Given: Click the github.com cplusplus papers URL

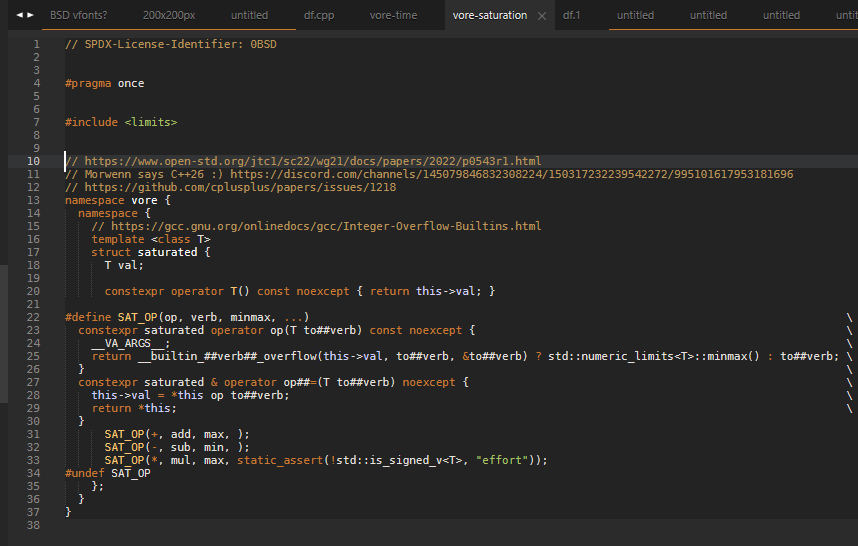Looking at the screenshot, I should pyautogui.click(x=240, y=187).
